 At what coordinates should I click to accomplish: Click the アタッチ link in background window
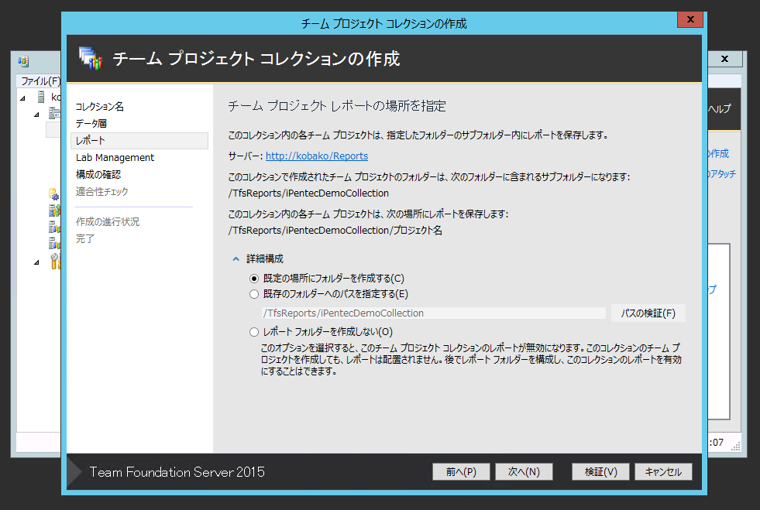coord(722,174)
